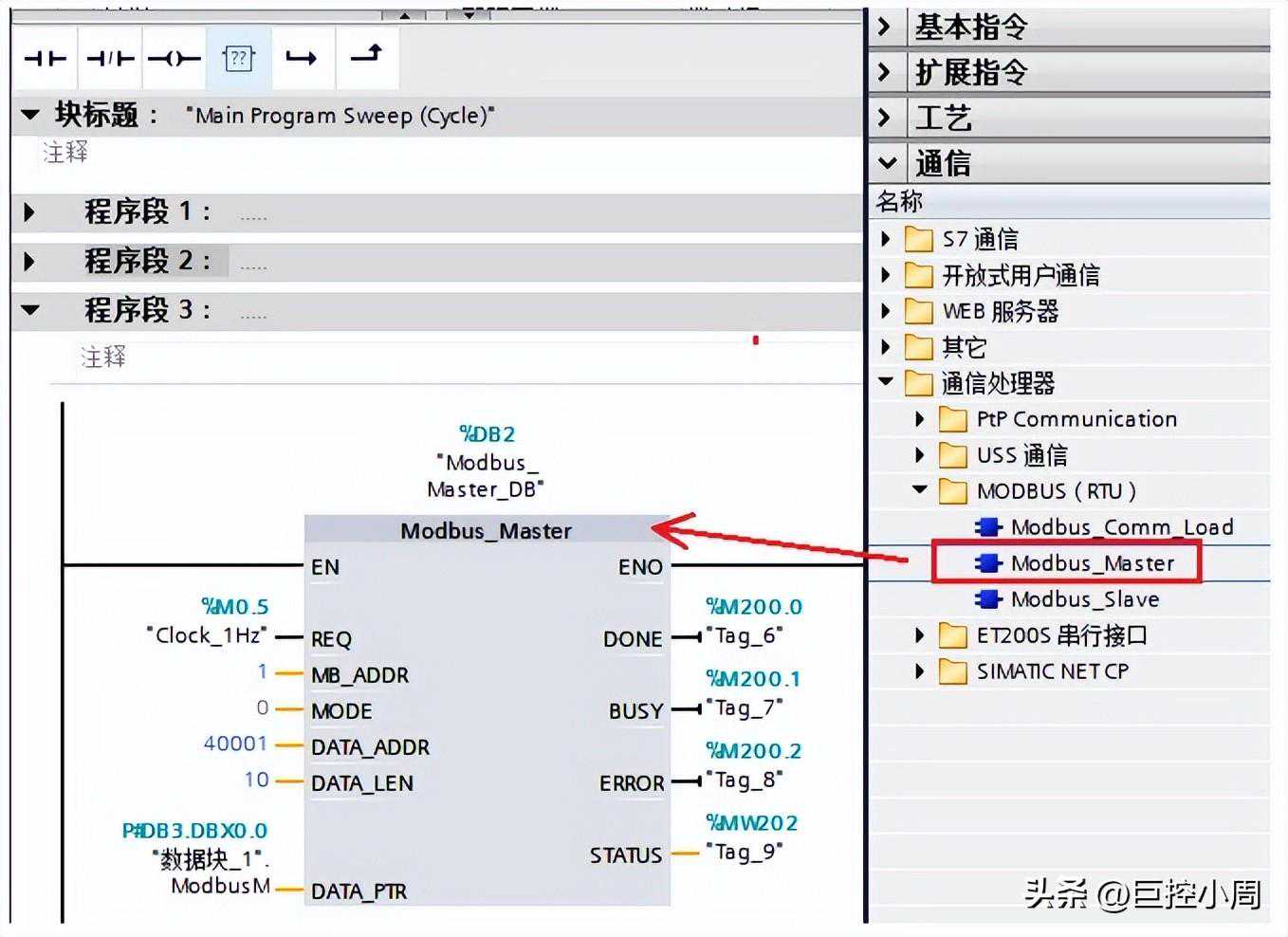
Task: Expand 程序段 1 network
Action: 29,211
